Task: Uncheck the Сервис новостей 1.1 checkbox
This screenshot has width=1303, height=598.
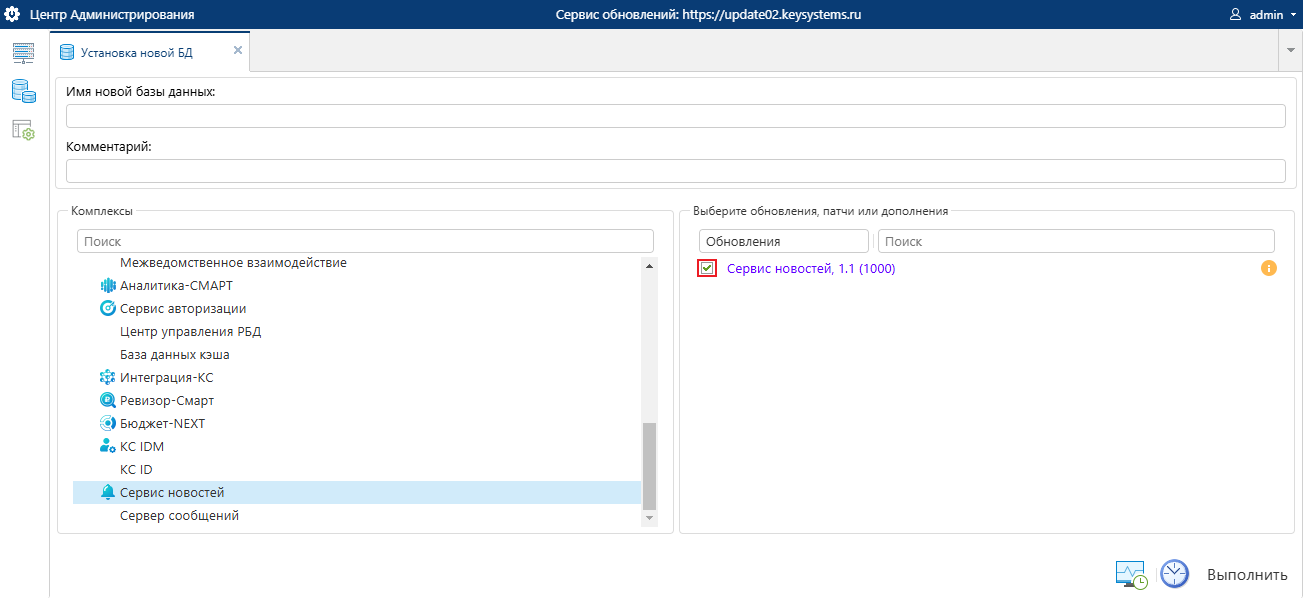Action: click(x=707, y=268)
